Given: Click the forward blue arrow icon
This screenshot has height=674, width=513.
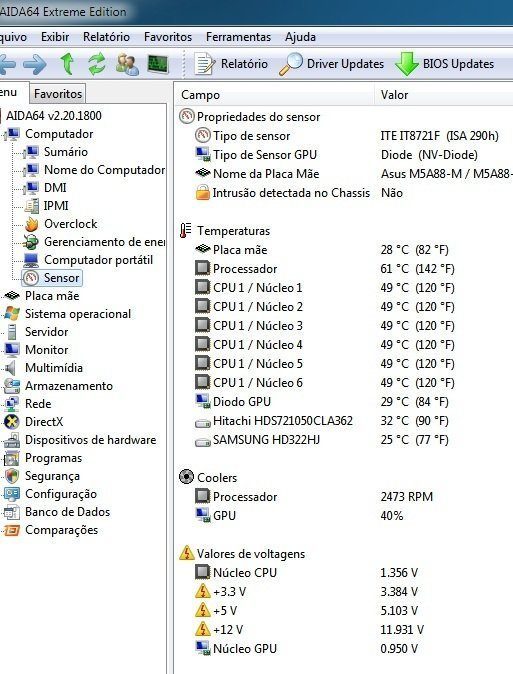Looking at the screenshot, I should tap(35, 64).
